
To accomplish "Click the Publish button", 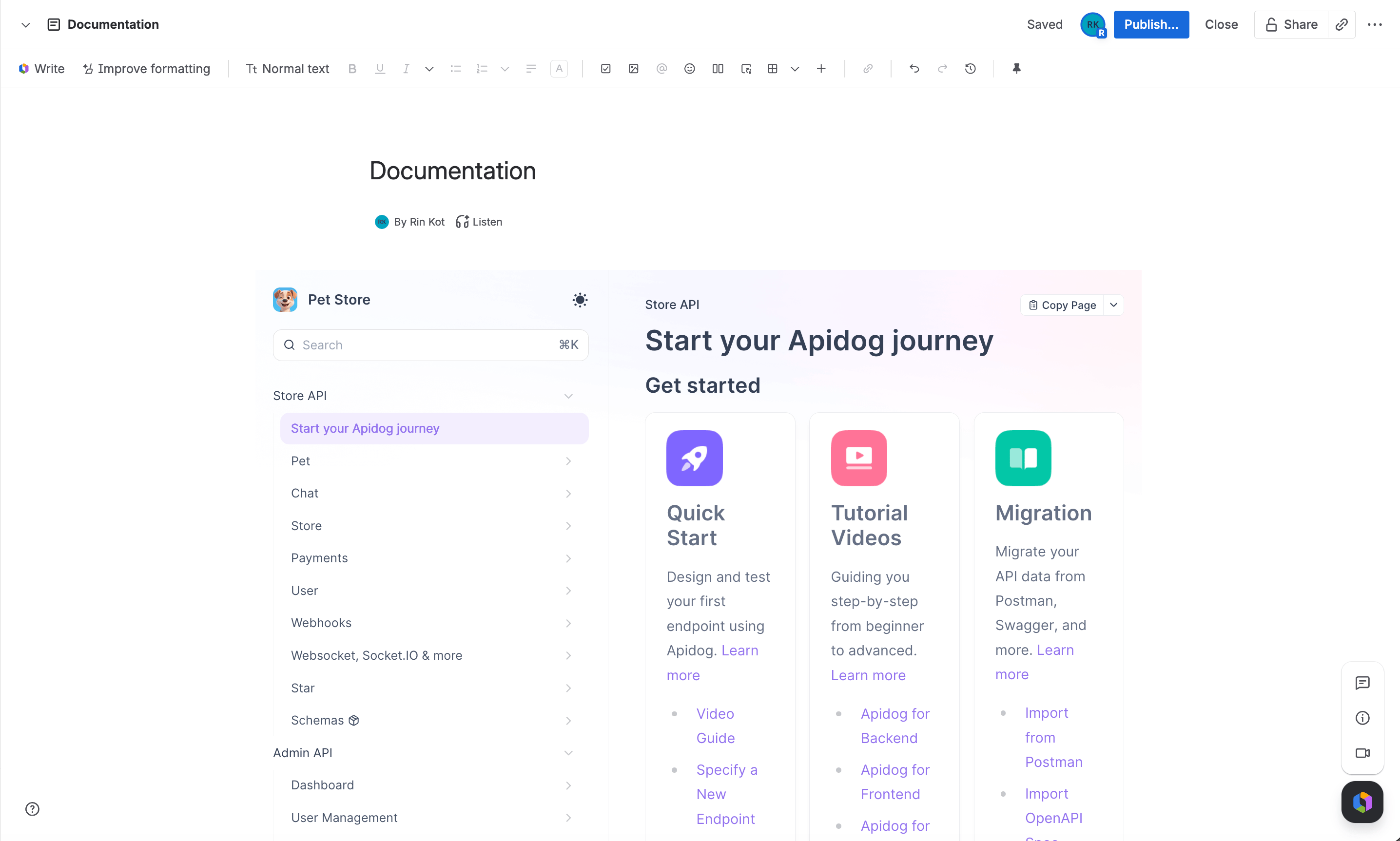I will point(1151,24).
